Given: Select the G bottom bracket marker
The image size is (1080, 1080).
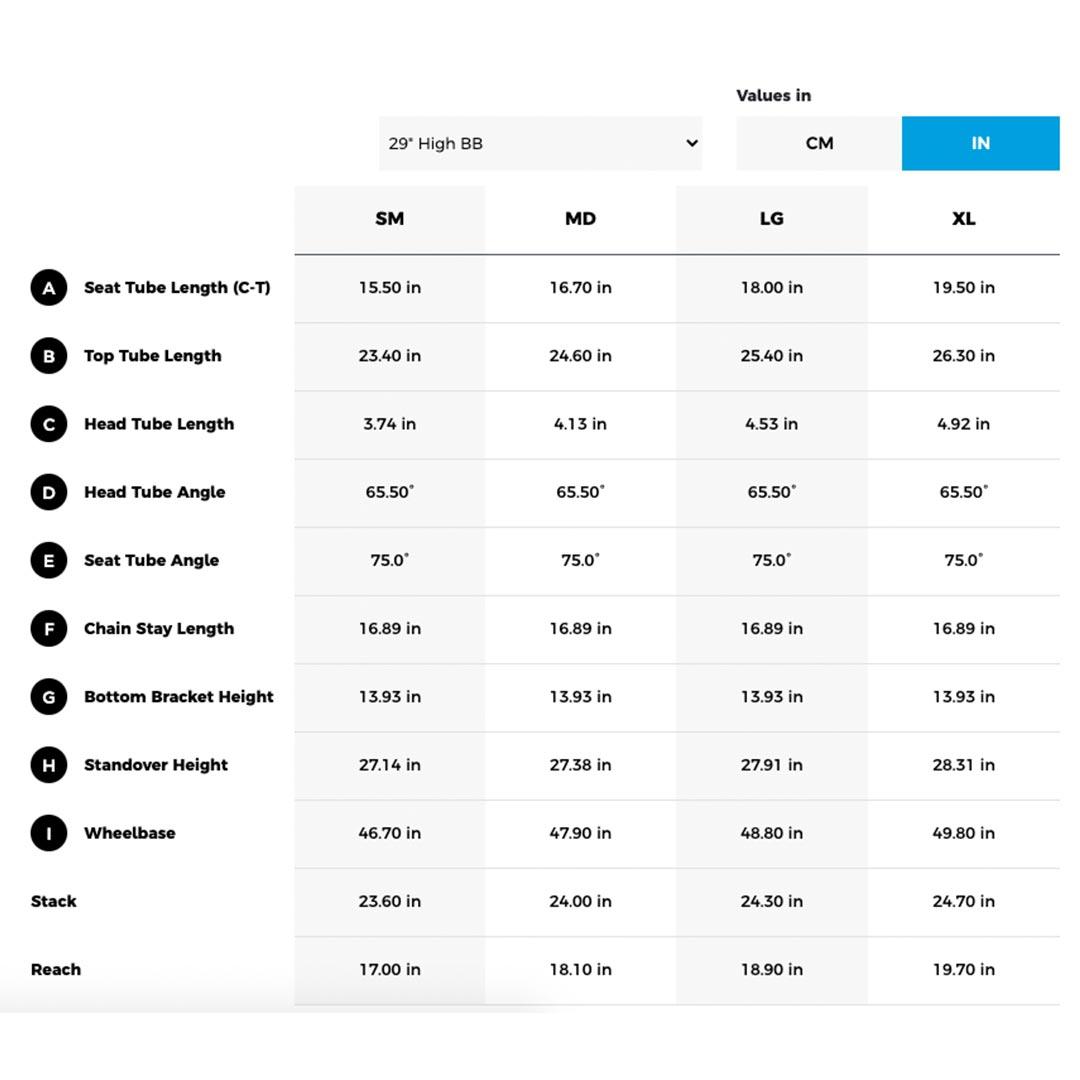Looking at the screenshot, I should [48, 697].
